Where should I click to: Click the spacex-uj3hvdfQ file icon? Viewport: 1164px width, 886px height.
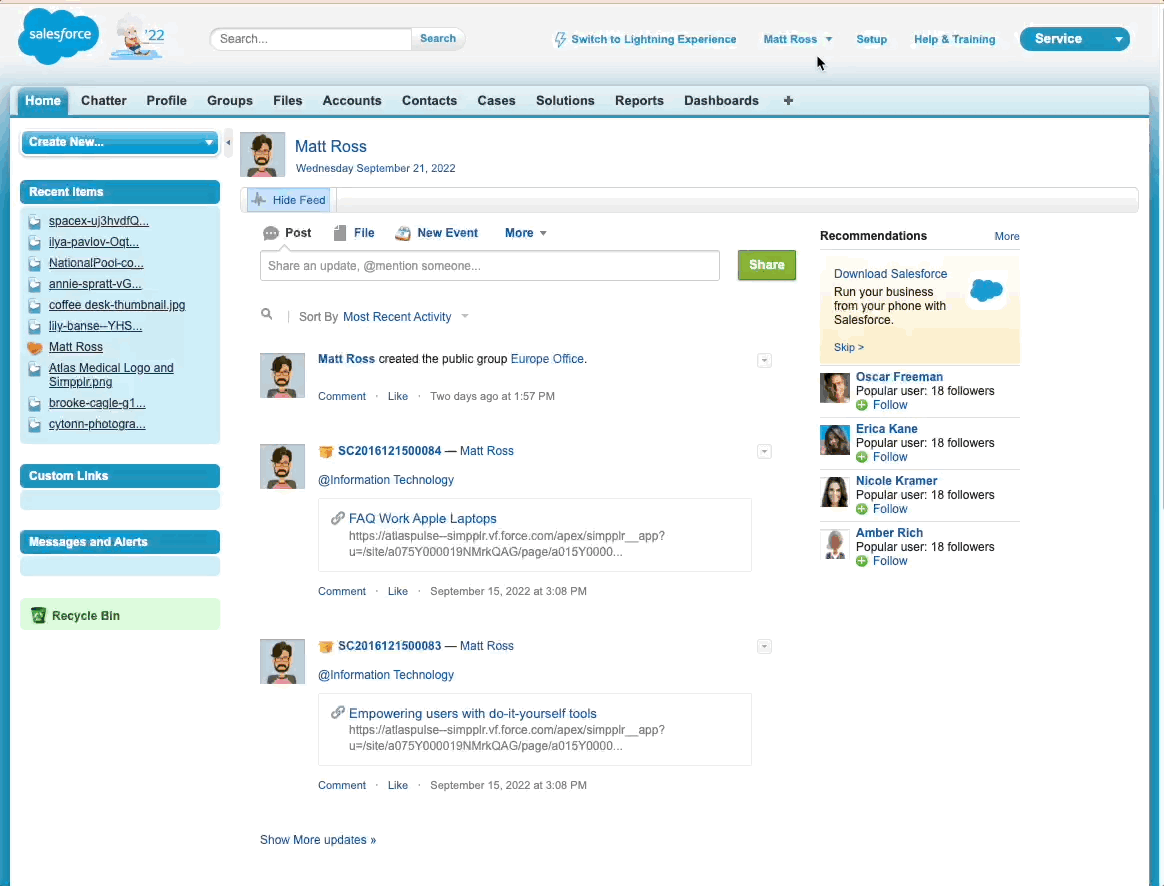pyautogui.click(x=35, y=221)
